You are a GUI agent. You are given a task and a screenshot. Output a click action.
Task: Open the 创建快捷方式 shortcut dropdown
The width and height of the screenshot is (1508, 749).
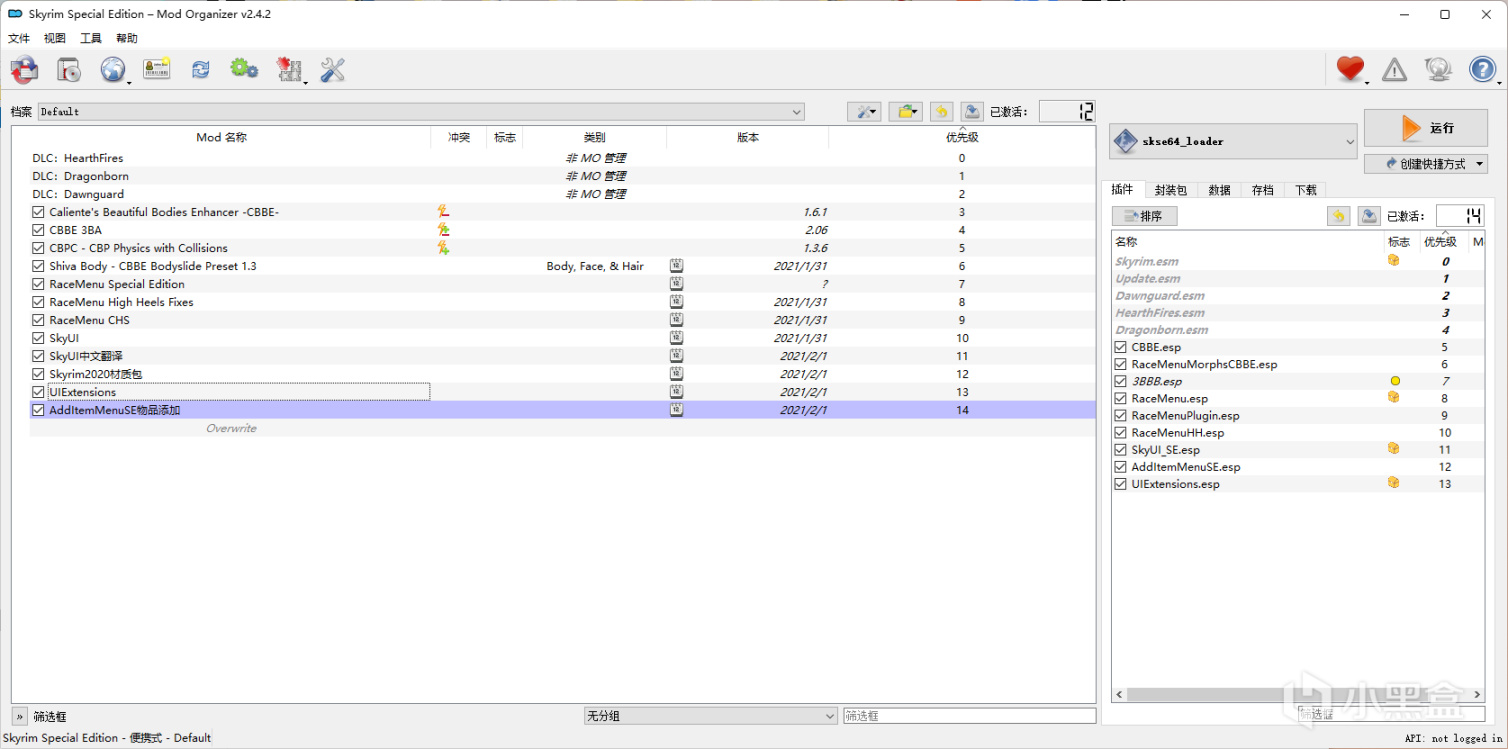pyautogui.click(x=1426, y=164)
